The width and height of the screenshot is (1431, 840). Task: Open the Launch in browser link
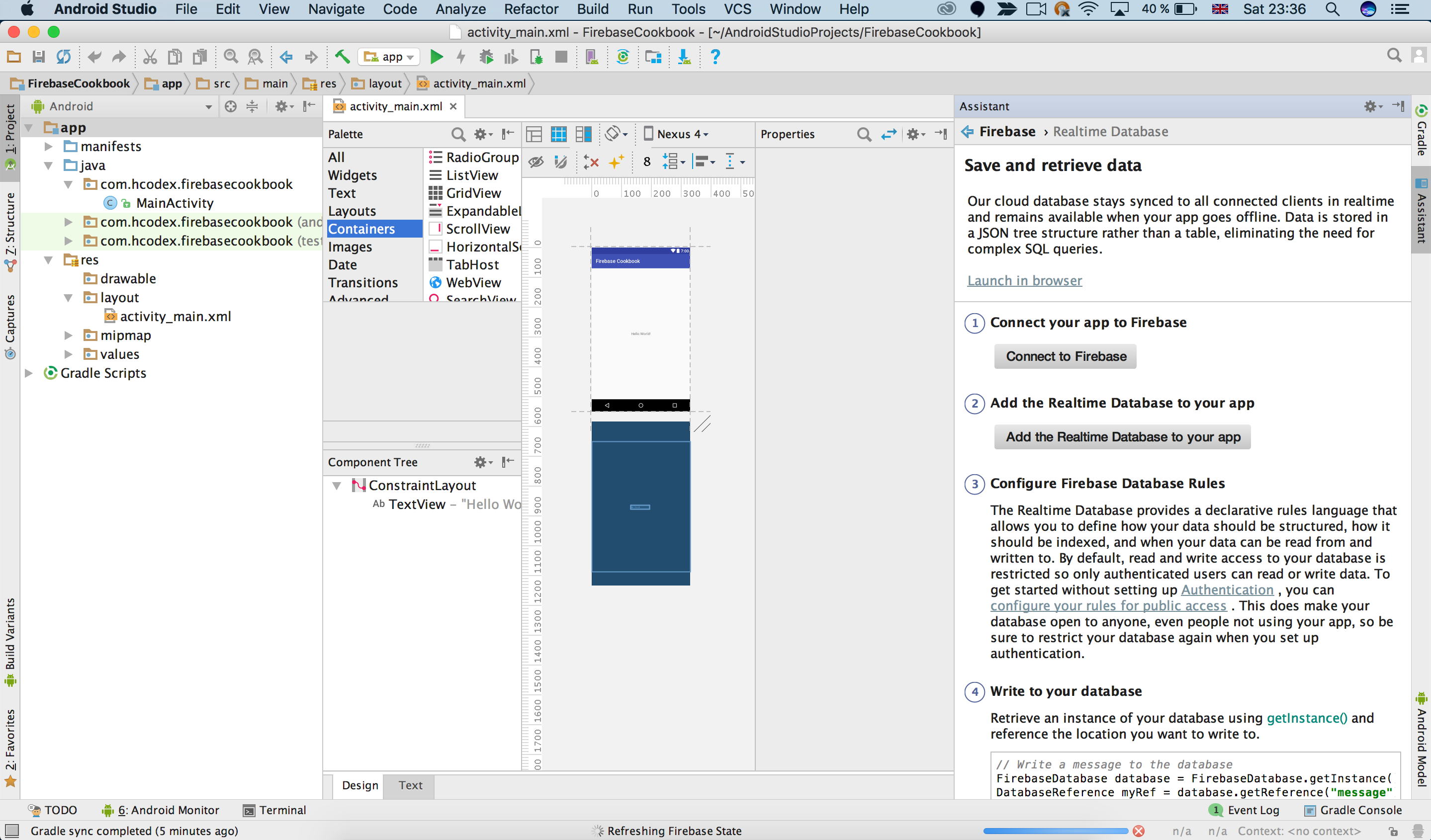[x=1024, y=280]
